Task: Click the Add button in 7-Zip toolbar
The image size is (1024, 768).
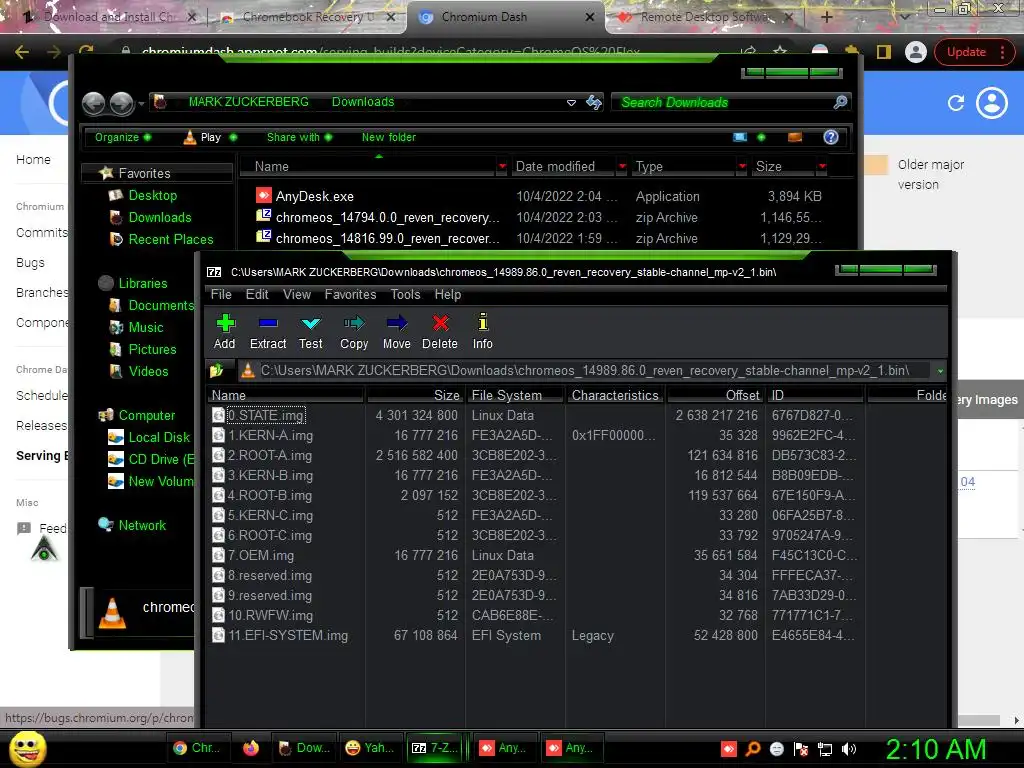Action: click(225, 331)
